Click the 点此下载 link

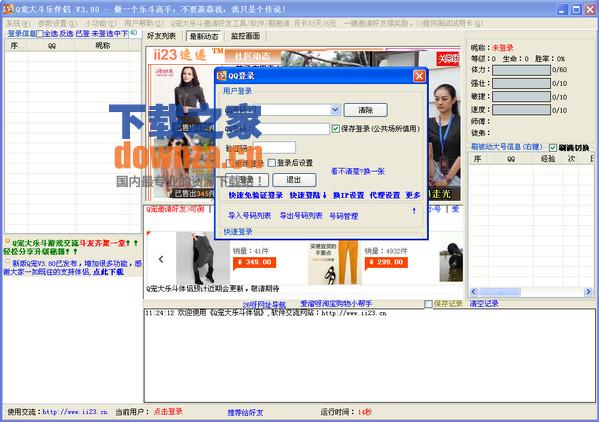point(108,272)
